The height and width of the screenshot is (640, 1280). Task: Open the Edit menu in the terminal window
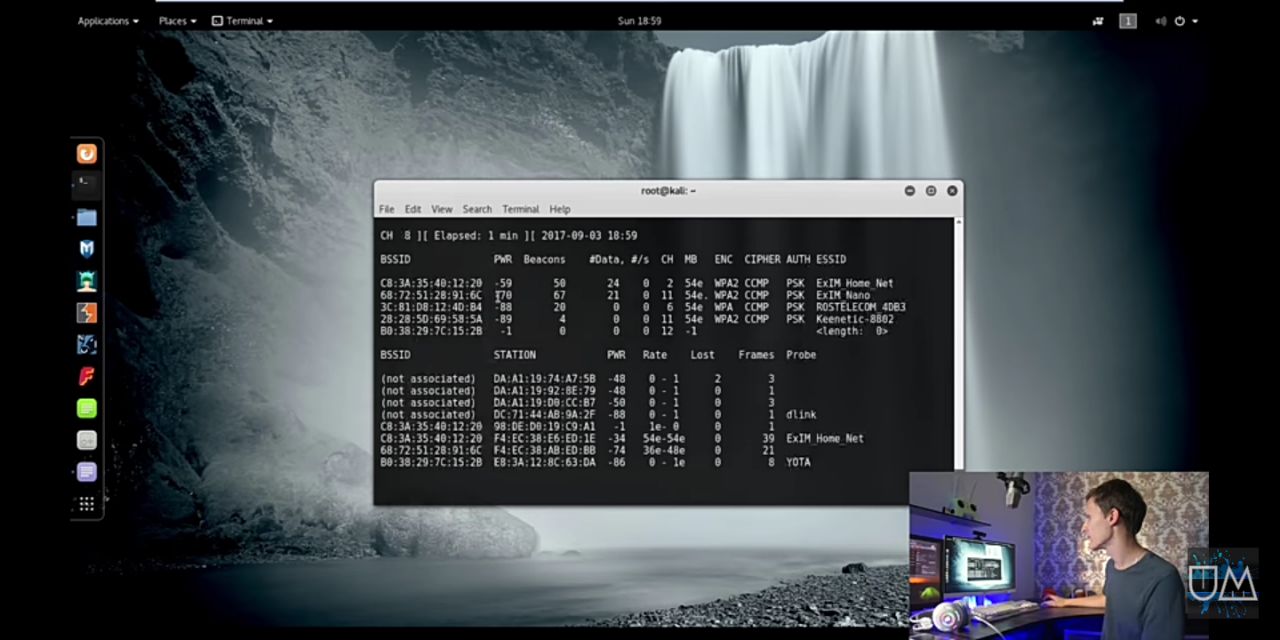tap(413, 209)
